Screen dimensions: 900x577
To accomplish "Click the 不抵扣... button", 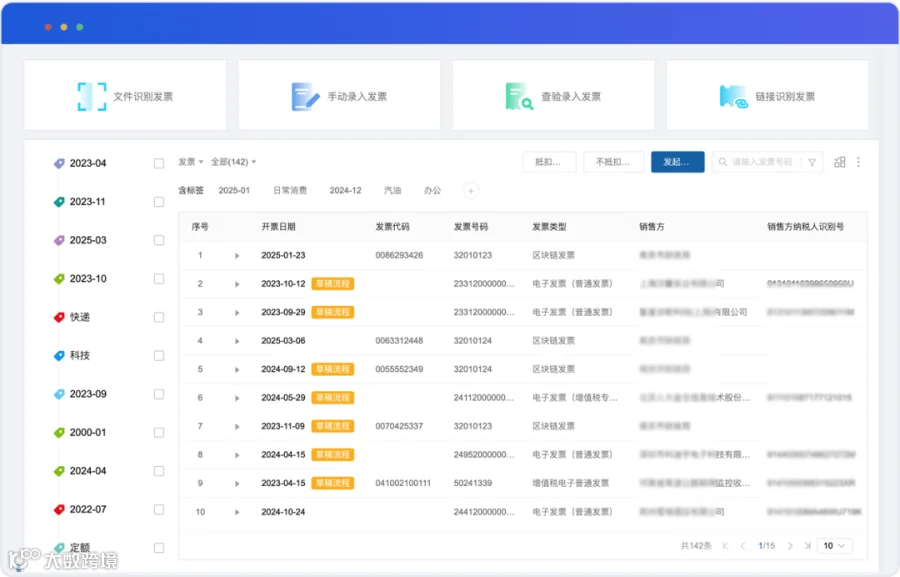I will (x=613, y=162).
